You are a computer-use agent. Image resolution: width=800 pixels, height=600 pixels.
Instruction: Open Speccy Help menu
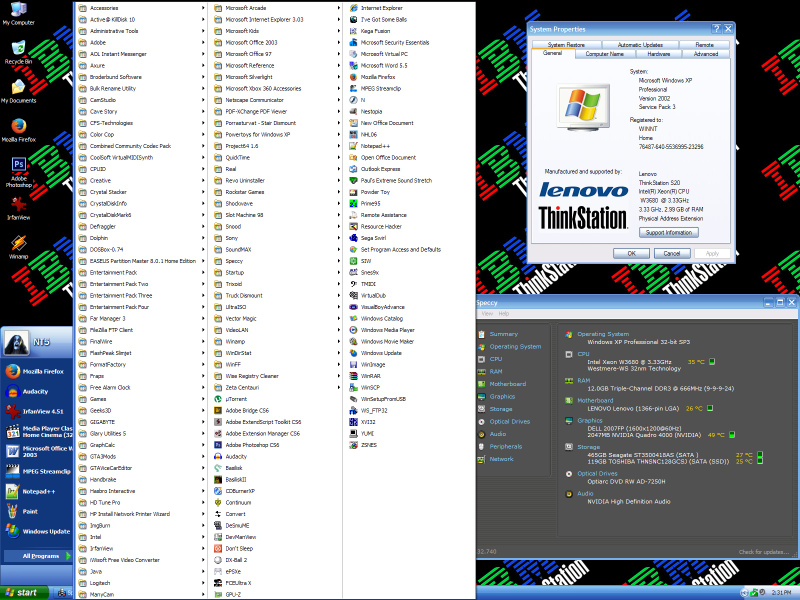504,314
